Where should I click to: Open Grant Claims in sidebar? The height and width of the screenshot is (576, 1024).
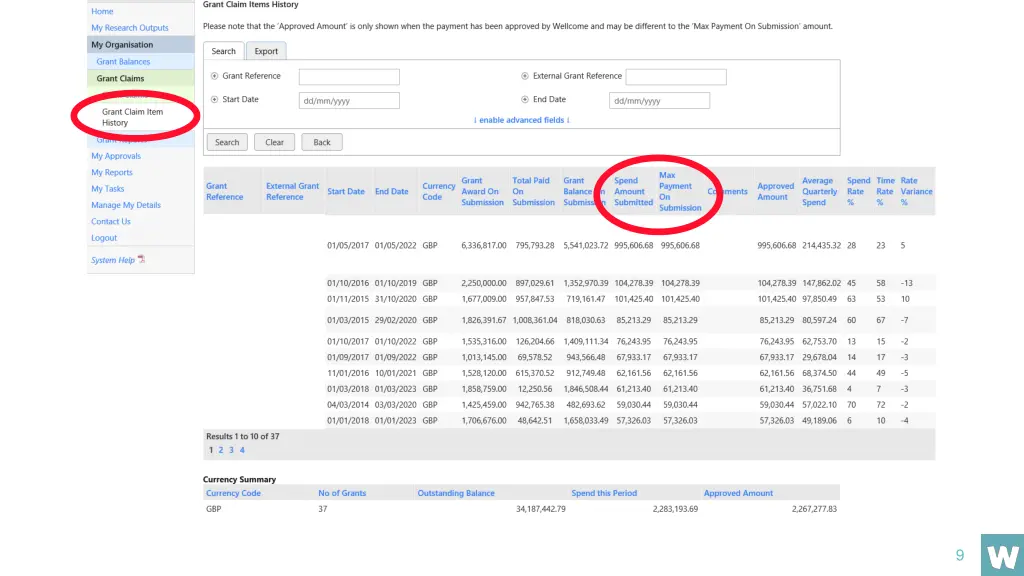(120, 78)
